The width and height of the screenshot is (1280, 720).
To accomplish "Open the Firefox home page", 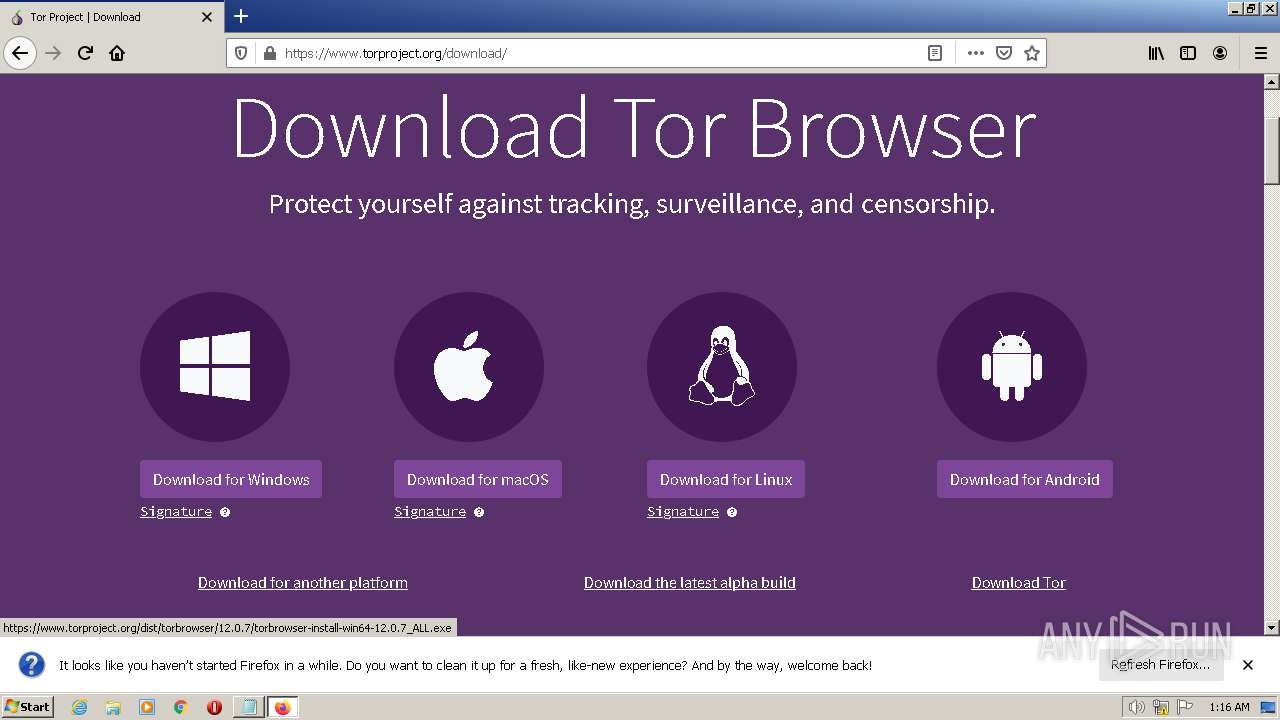I will [x=117, y=53].
